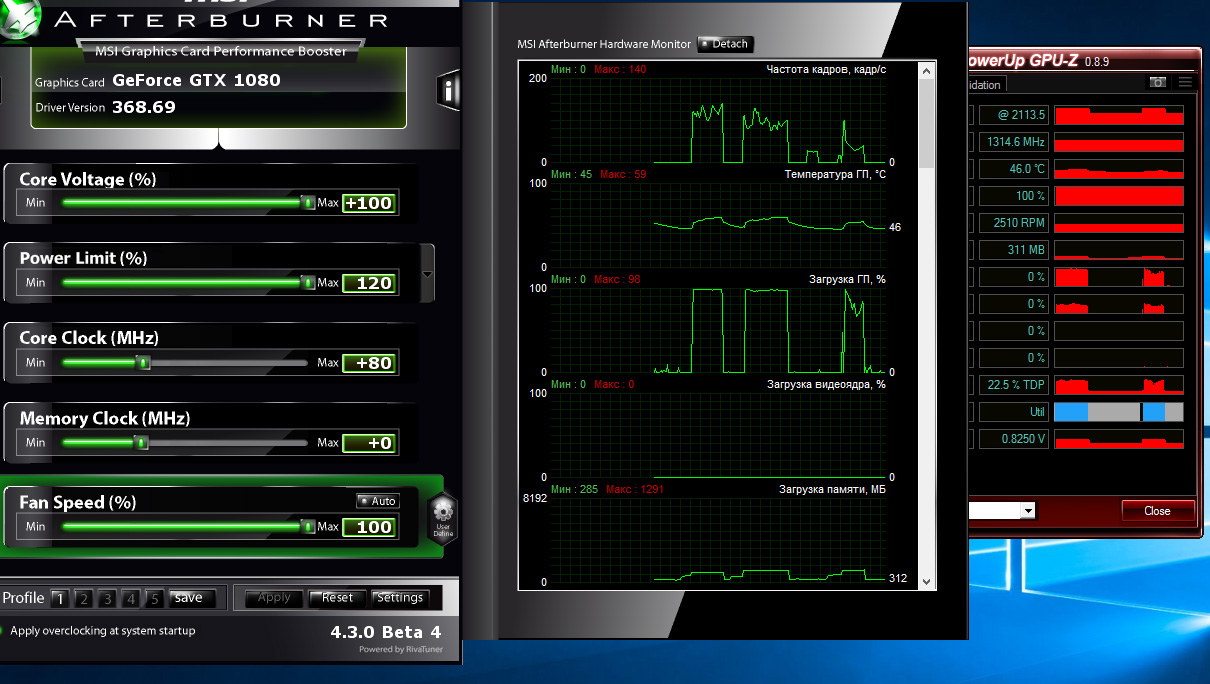Click the 'Частота кадров' framerate graph
Image resolution: width=1210 pixels, height=684 pixels.
pos(718,120)
